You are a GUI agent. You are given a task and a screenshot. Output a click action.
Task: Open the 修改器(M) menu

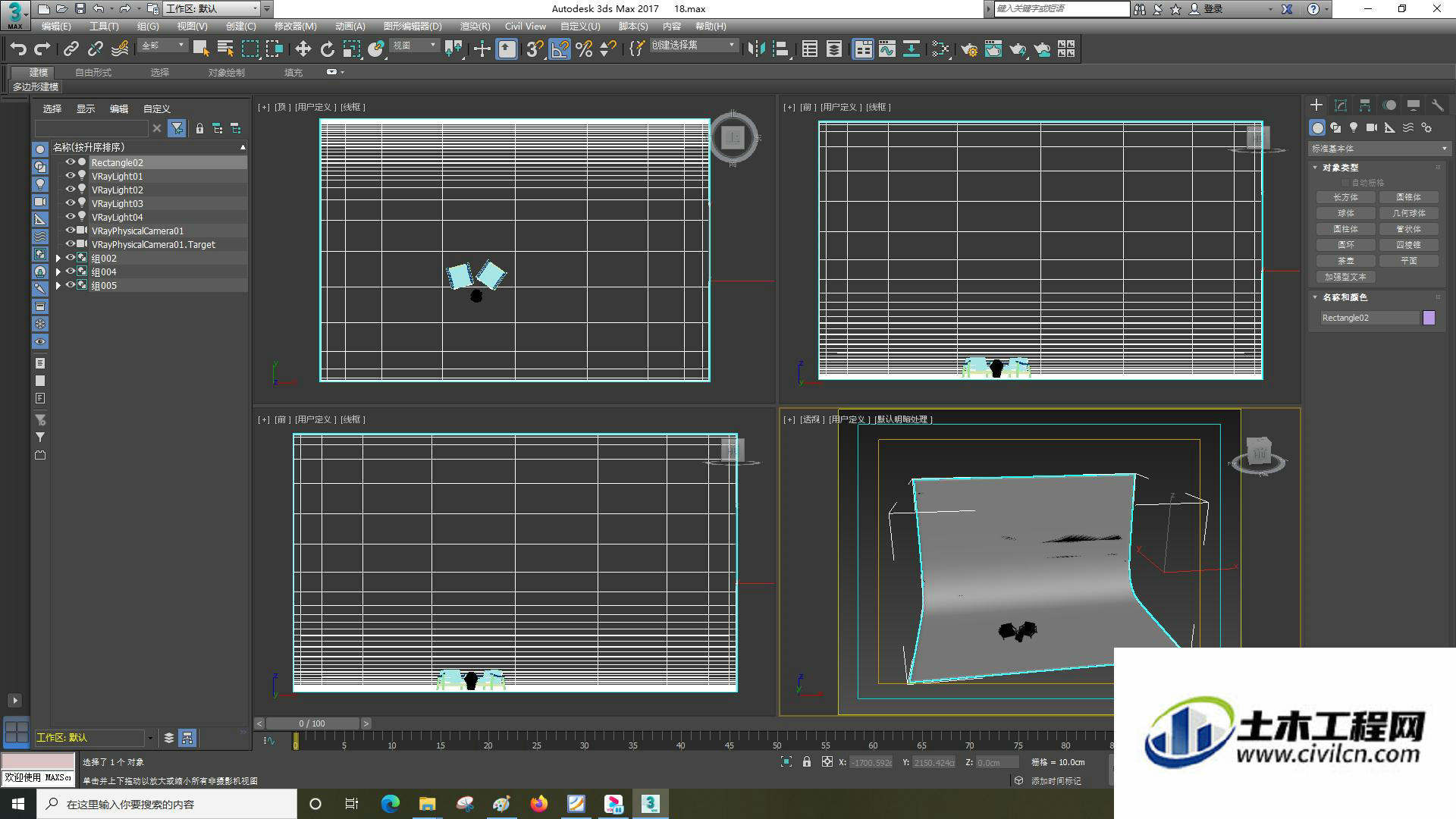295,27
